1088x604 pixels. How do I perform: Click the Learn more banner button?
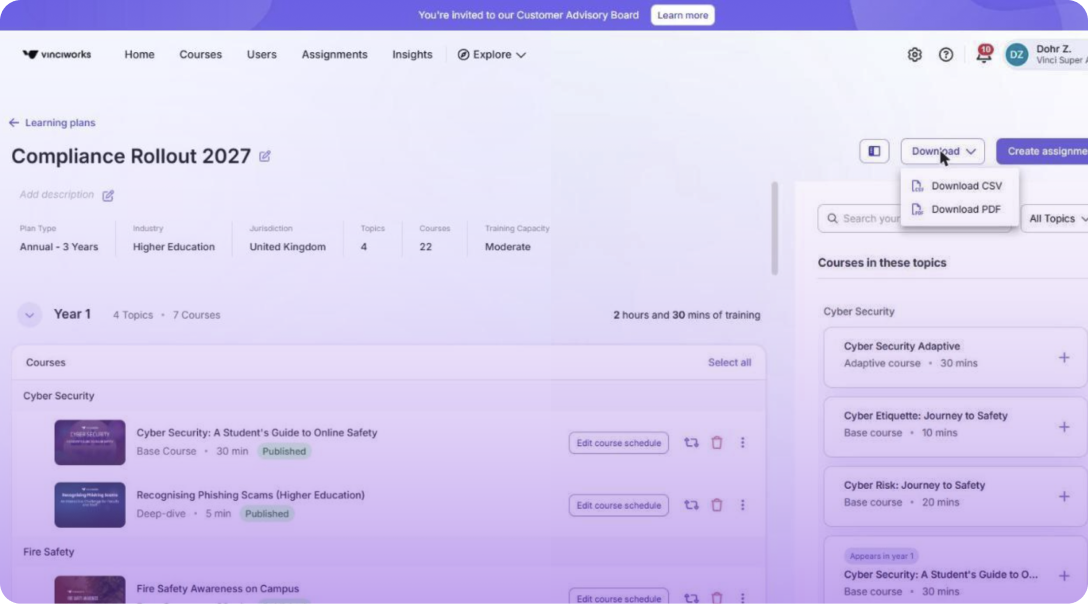point(683,15)
